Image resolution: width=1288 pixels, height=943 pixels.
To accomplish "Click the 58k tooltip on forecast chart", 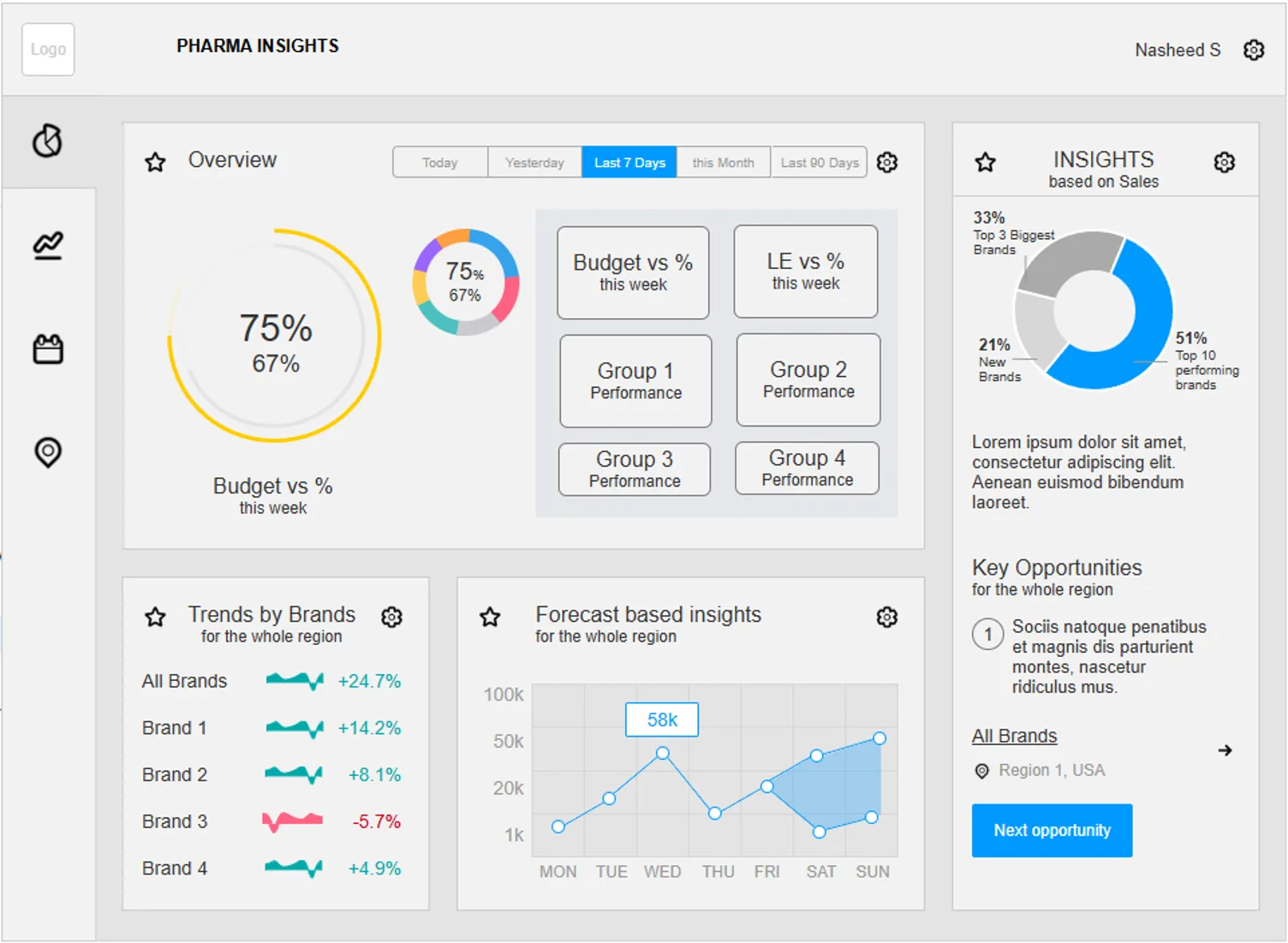I will point(662,719).
